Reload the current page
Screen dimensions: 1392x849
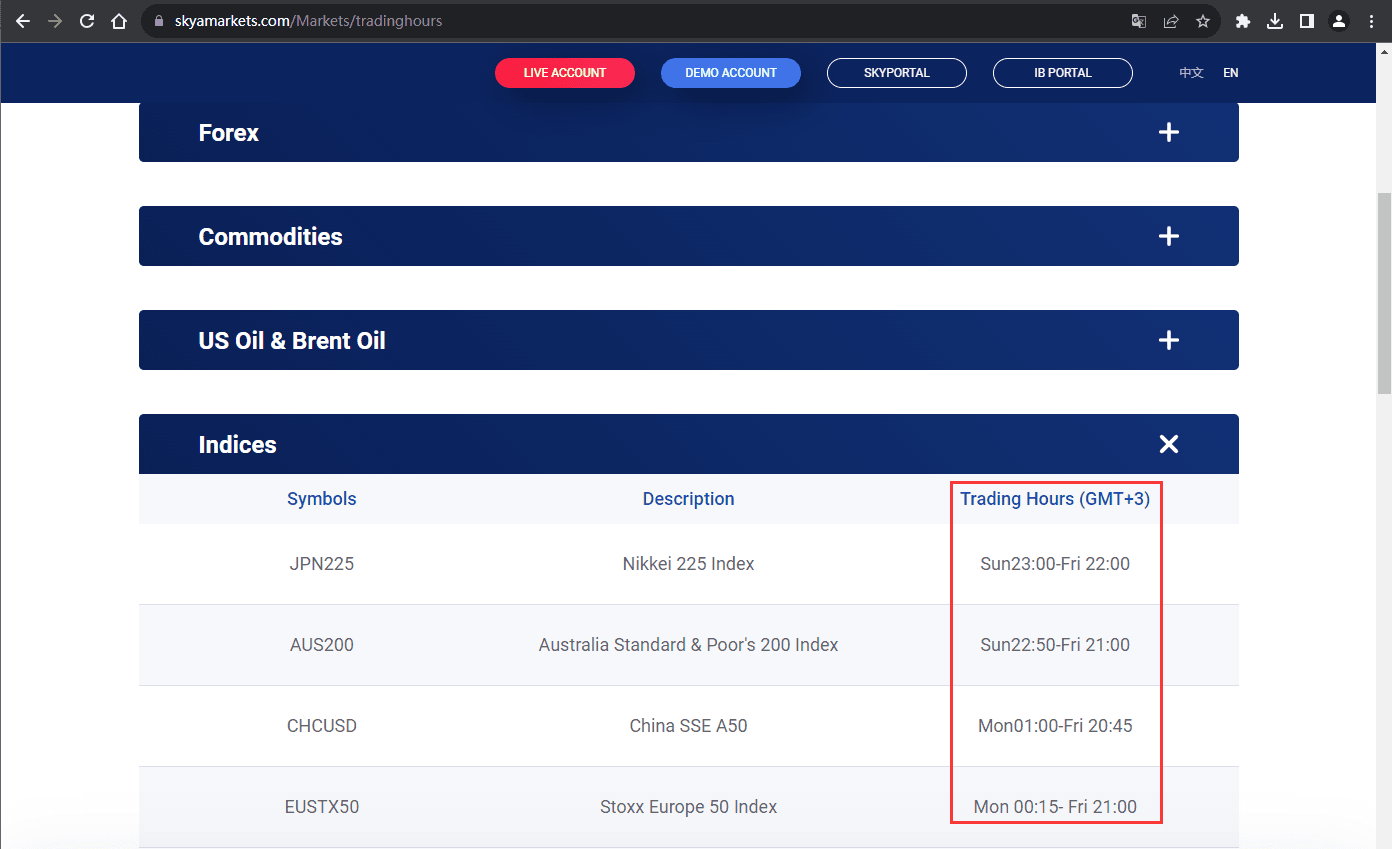(x=87, y=21)
